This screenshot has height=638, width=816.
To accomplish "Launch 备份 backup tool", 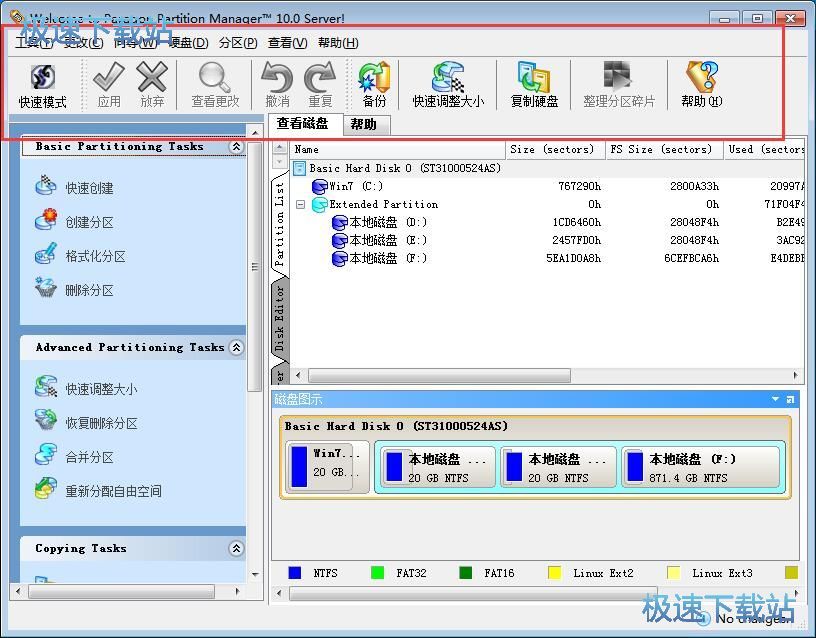I will [x=374, y=85].
